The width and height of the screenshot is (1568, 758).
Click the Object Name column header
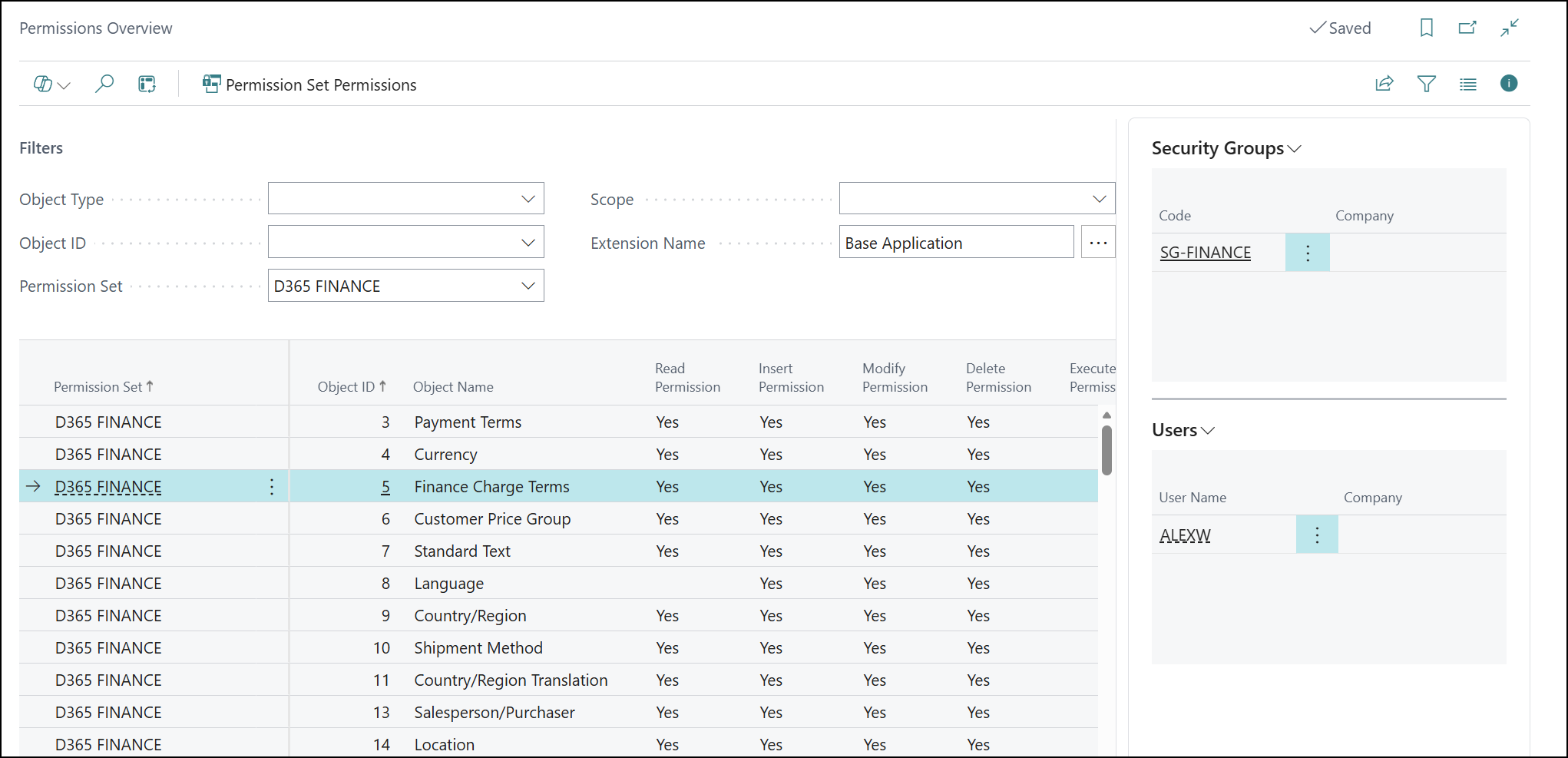[x=453, y=387]
